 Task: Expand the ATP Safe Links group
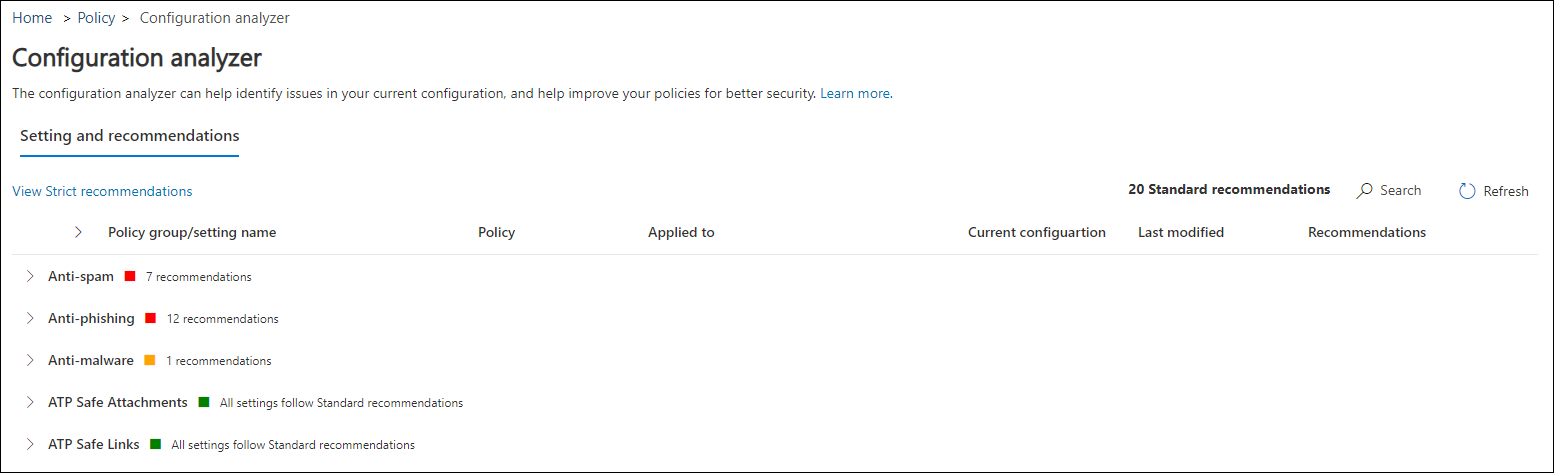[29, 444]
